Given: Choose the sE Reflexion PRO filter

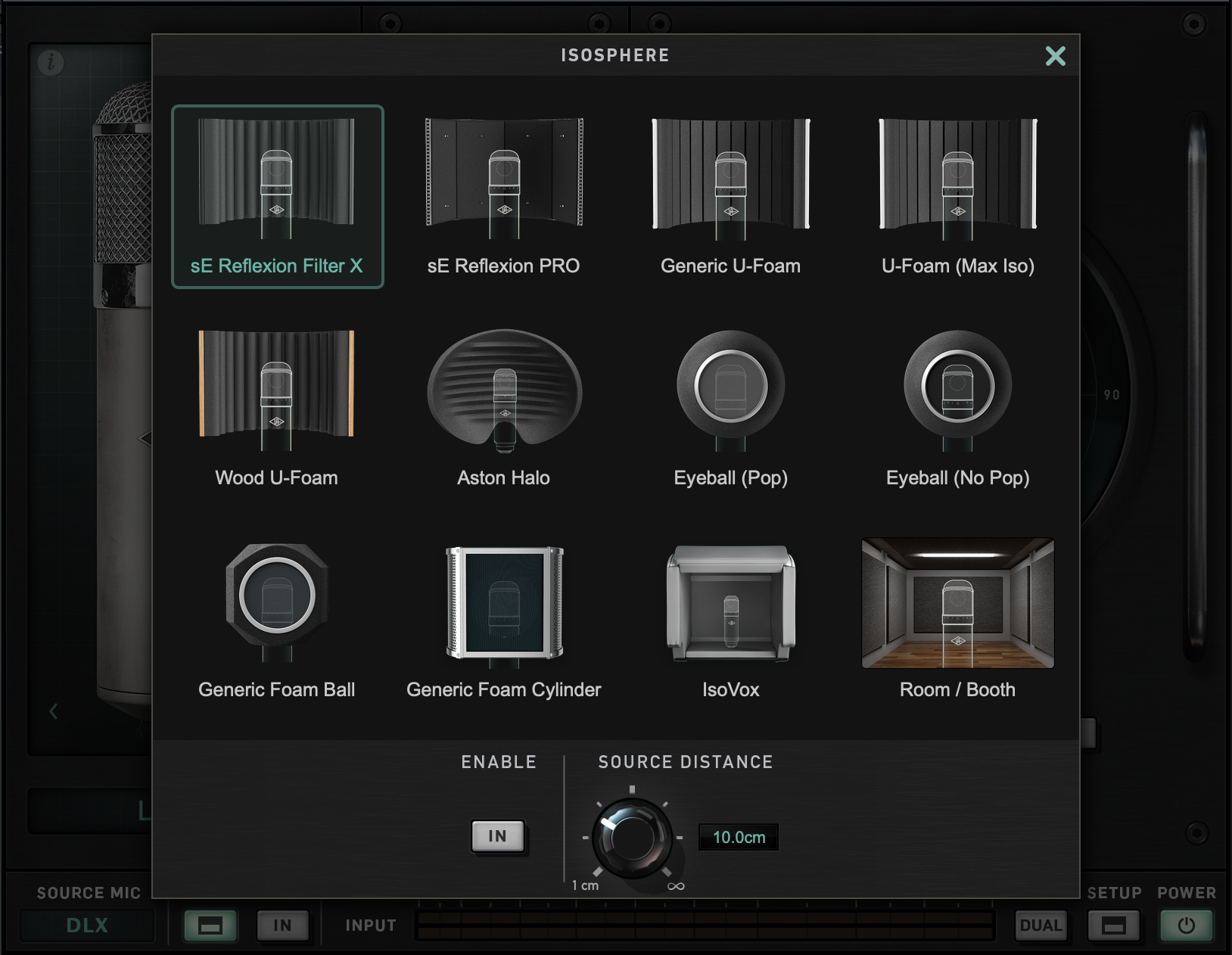Looking at the screenshot, I should click(504, 197).
